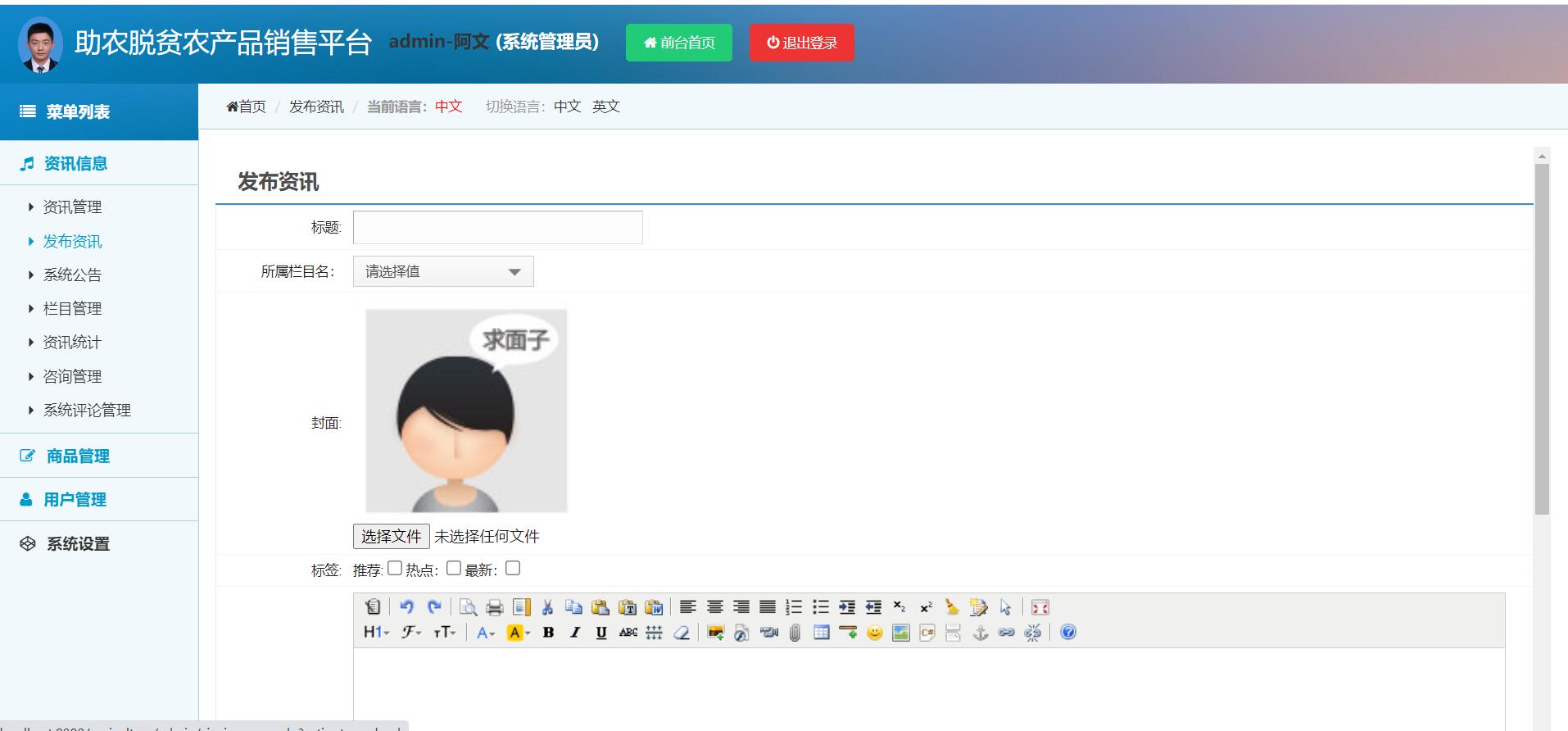This screenshot has height=731, width=1568.
Task: Click the quick format icon
Action: click(x=979, y=607)
